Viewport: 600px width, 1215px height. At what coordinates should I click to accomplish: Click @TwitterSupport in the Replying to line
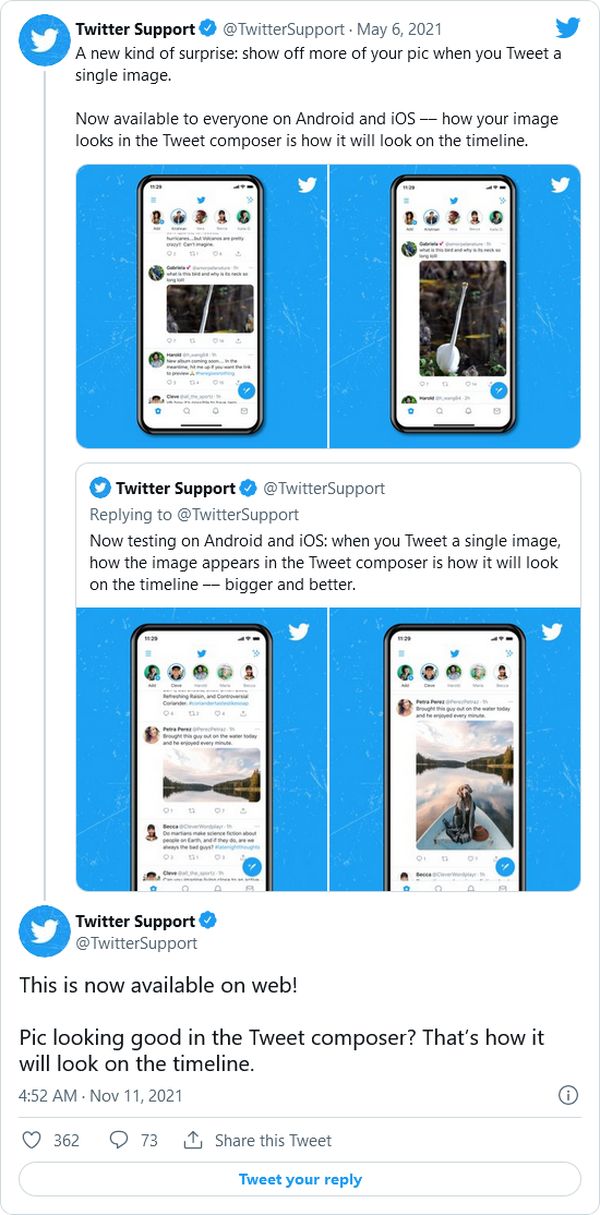(238, 514)
